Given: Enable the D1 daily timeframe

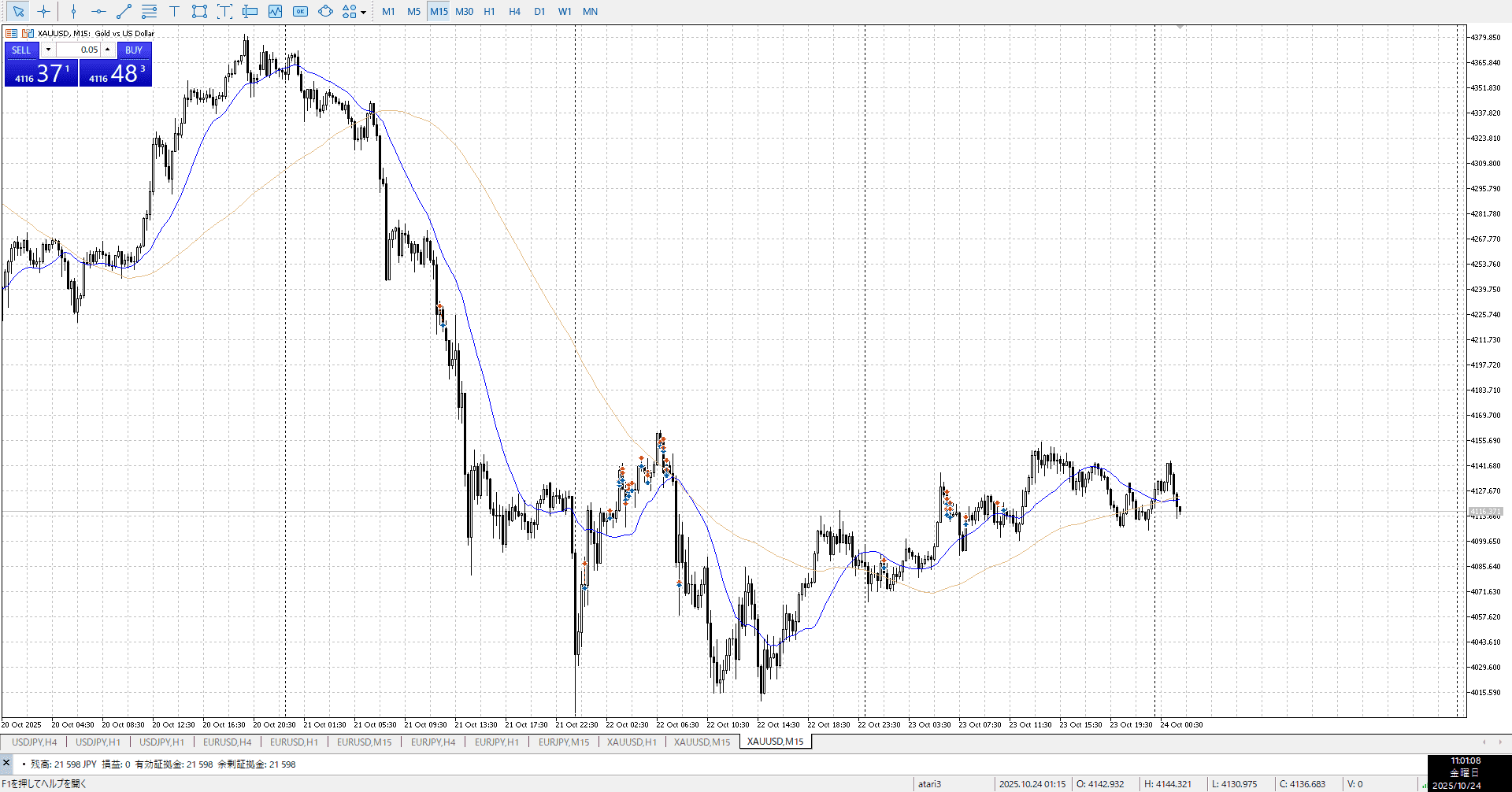Looking at the screenshot, I should 539,11.
